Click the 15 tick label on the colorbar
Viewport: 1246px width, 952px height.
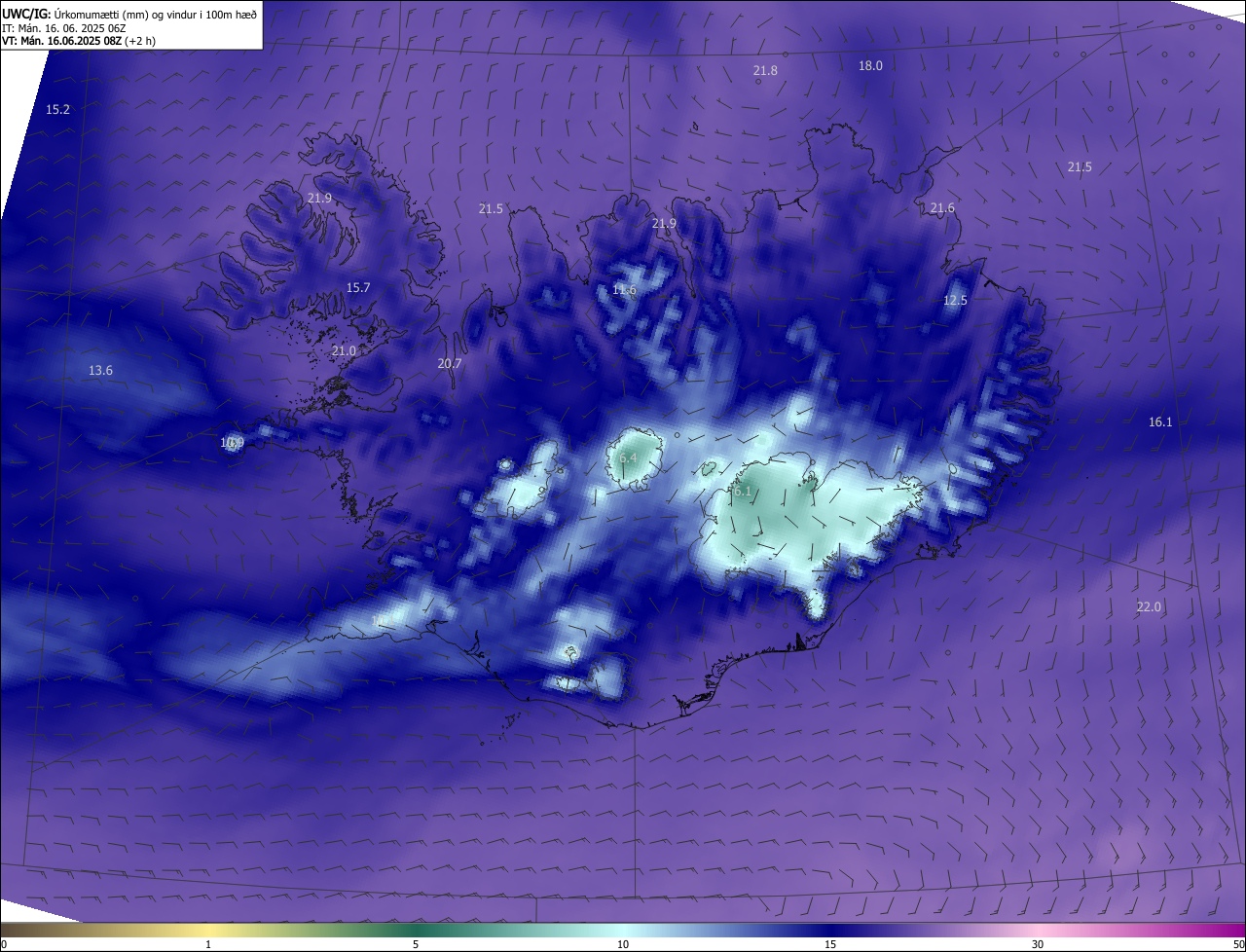coord(830,945)
